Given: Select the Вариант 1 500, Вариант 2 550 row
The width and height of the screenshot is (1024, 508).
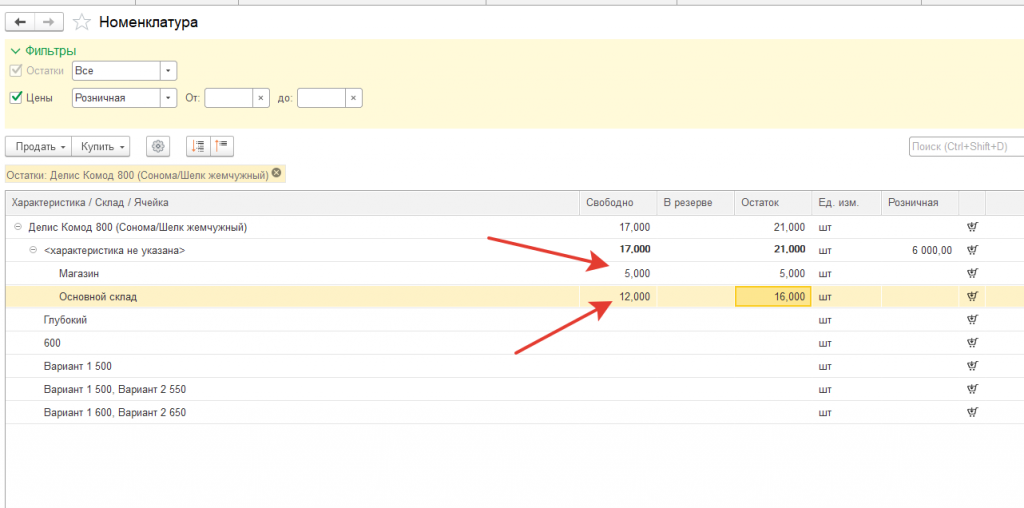Looking at the screenshot, I should pyautogui.click(x=515, y=389).
